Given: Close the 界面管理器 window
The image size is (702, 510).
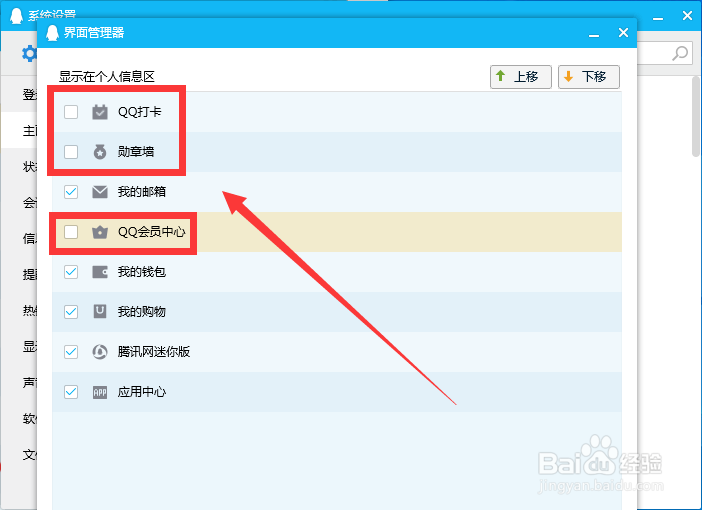Looking at the screenshot, I should click(623, 33).
